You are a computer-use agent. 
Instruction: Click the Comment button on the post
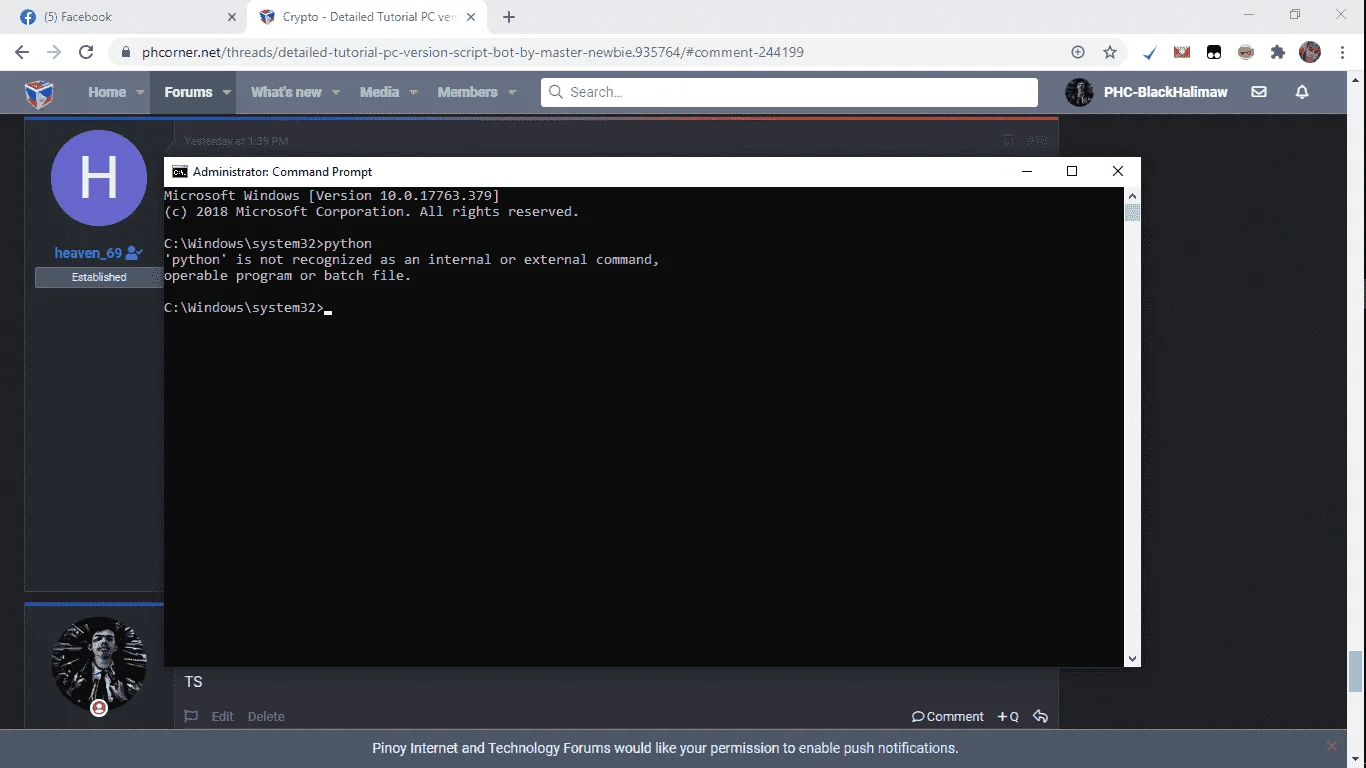coord(948,716)
